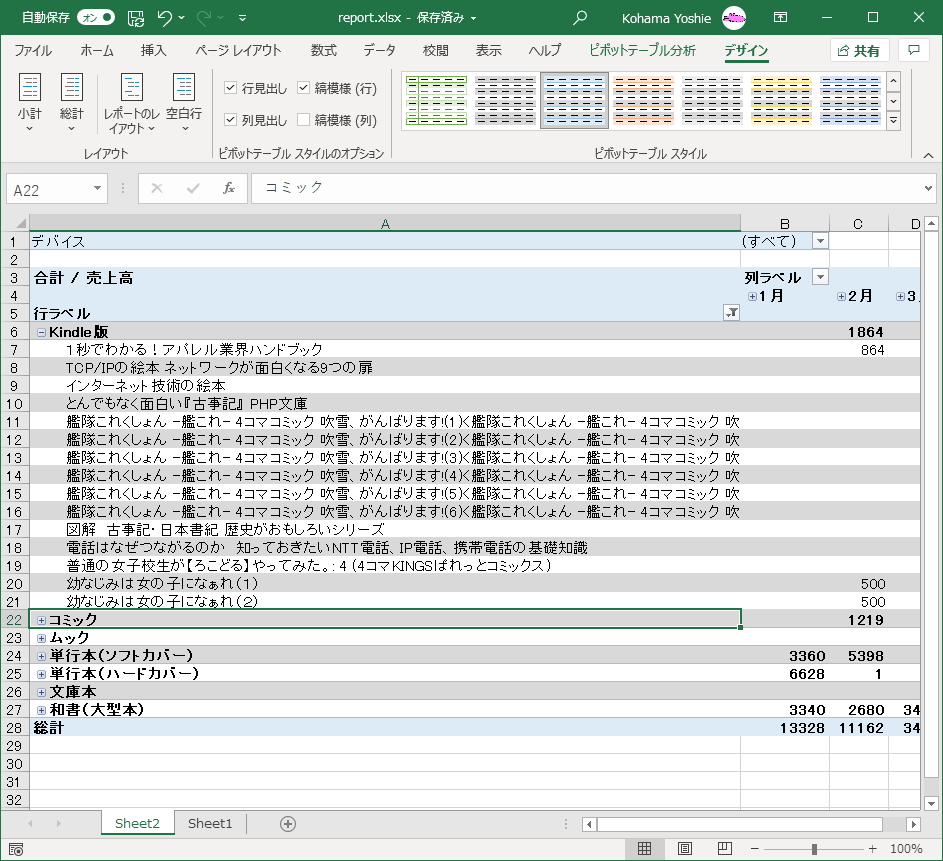Switch to the ピボットテーブル分析 tab

[x=642, y=51]
